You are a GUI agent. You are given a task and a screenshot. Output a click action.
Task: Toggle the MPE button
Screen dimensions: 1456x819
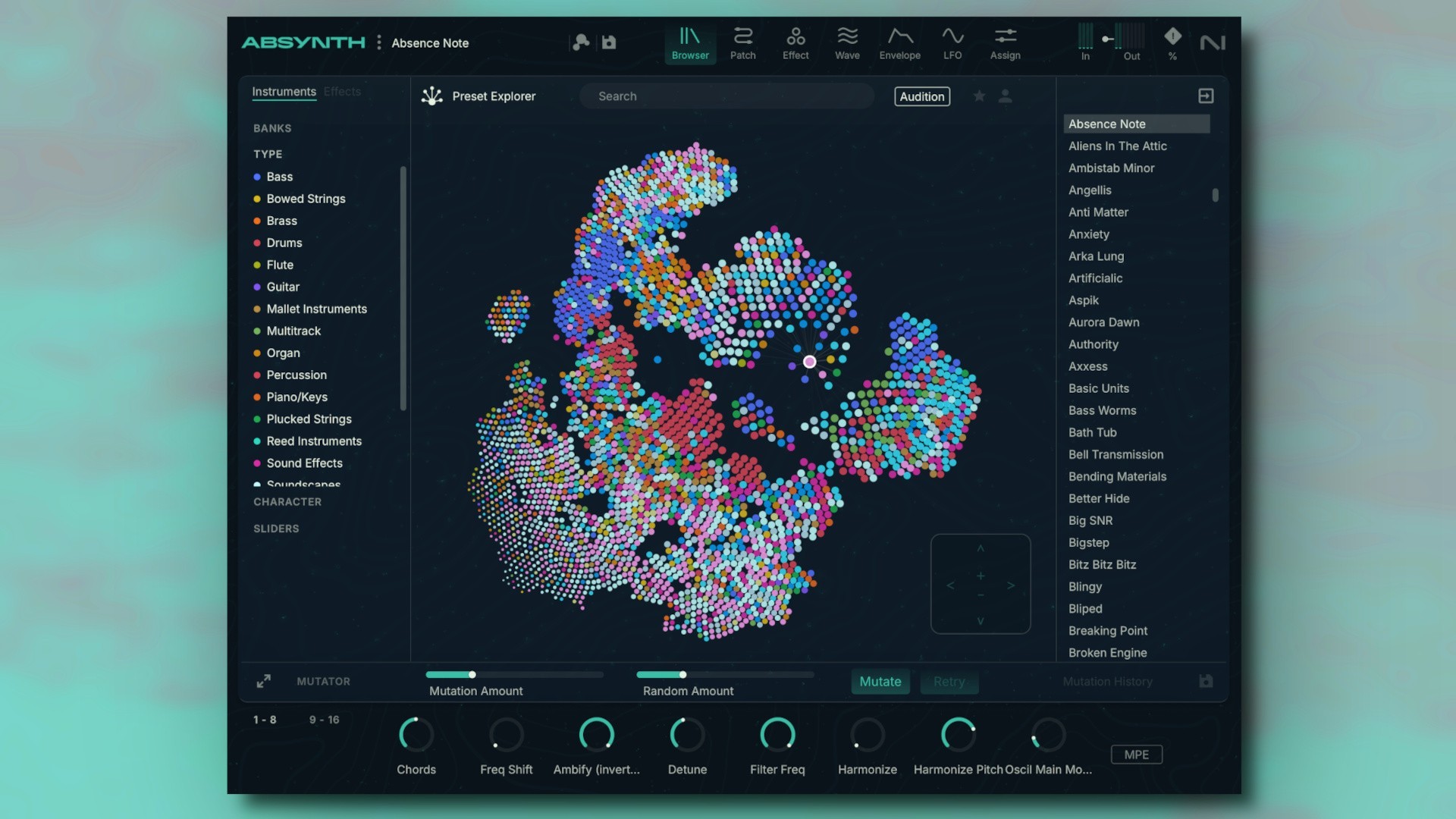tap(1136, 755)
